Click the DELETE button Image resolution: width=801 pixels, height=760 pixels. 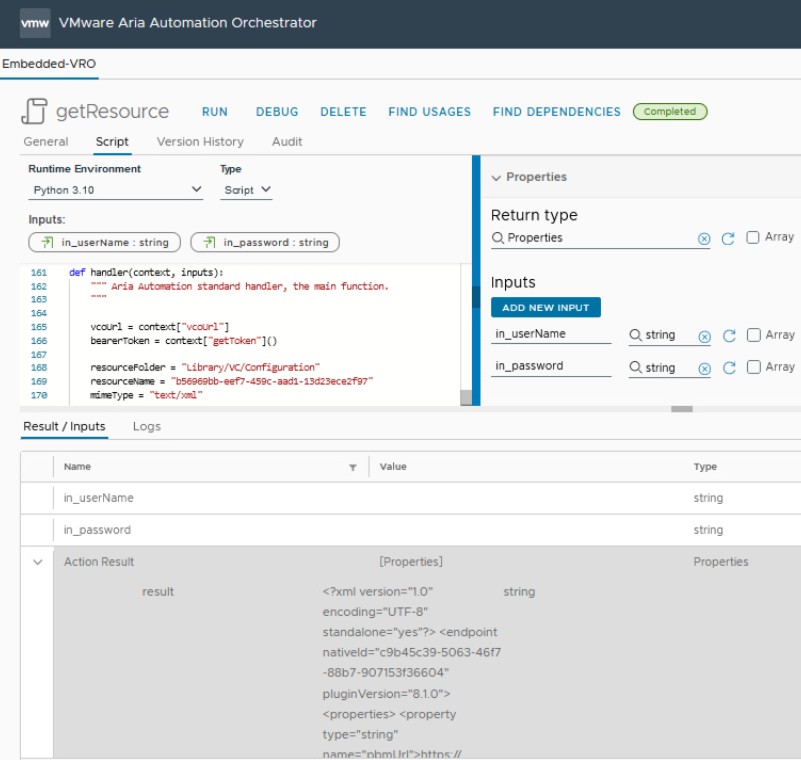343,112
